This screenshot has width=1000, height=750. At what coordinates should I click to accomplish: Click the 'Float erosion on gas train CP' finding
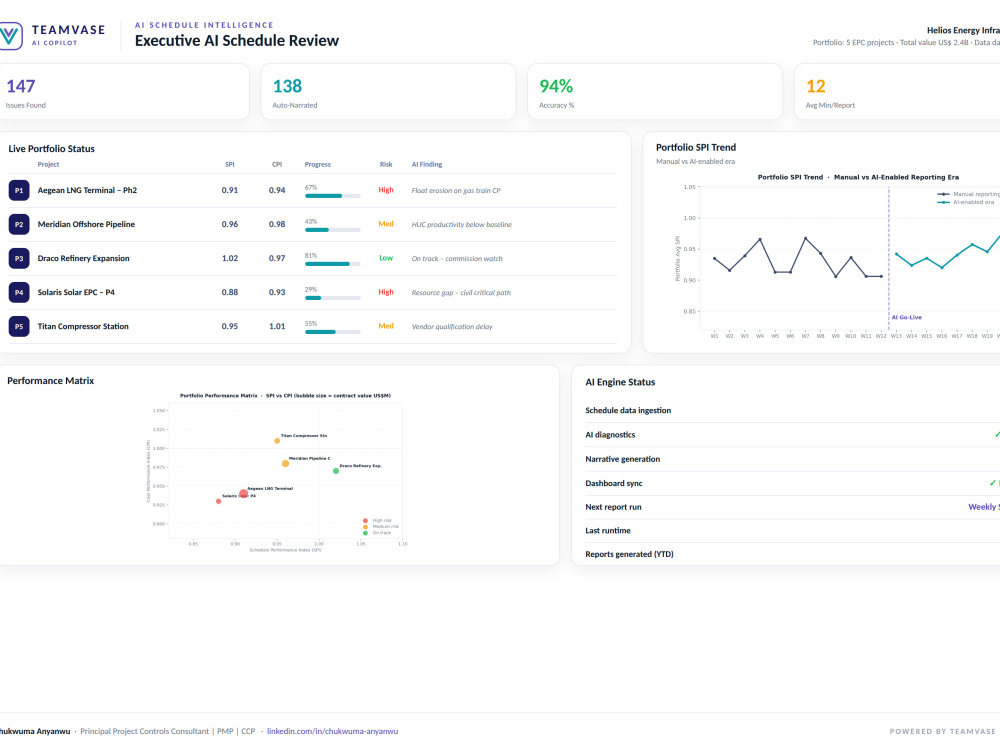tap(456, 191)
